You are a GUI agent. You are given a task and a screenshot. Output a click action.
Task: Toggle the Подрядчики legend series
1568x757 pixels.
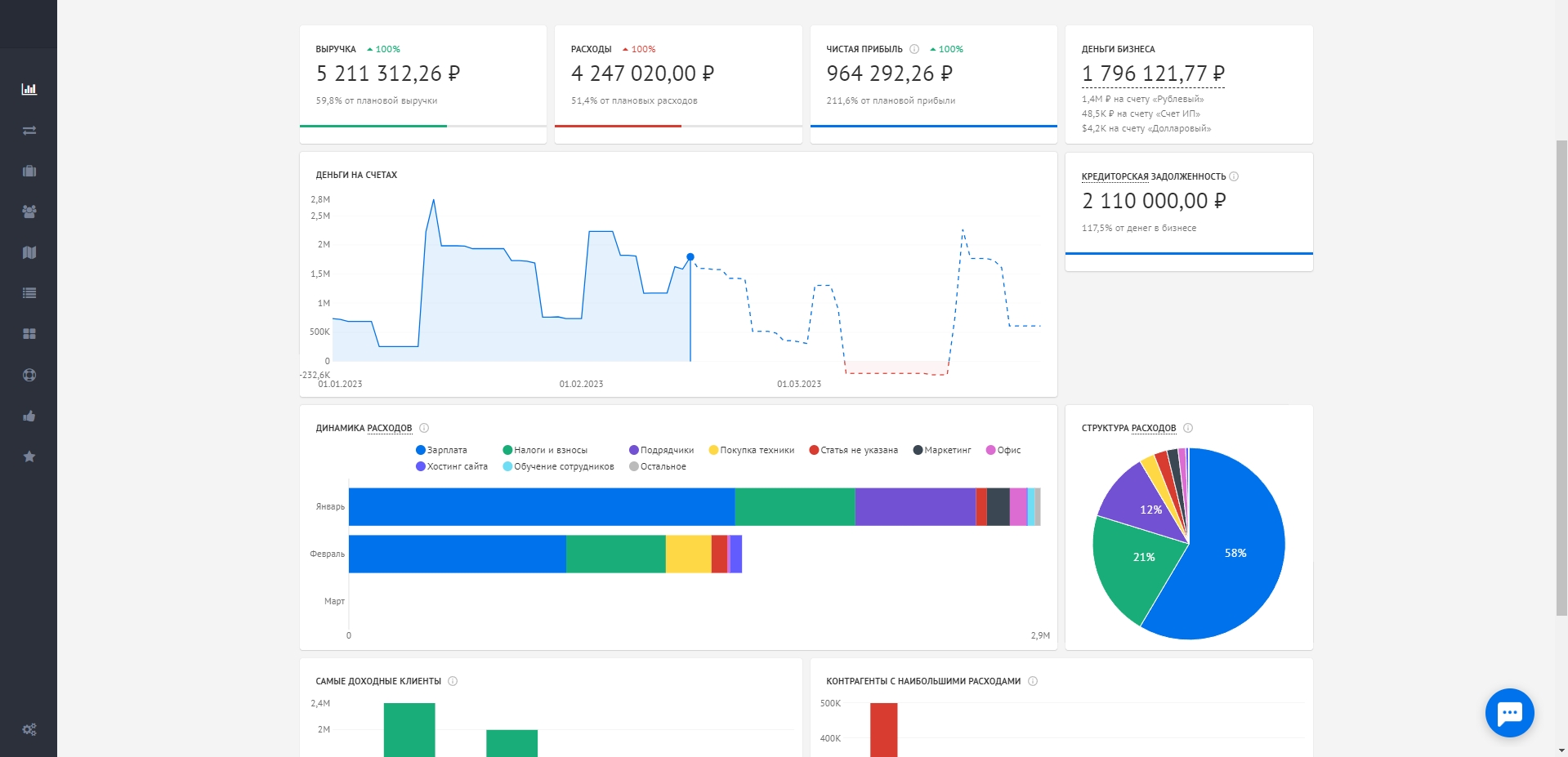662,450
